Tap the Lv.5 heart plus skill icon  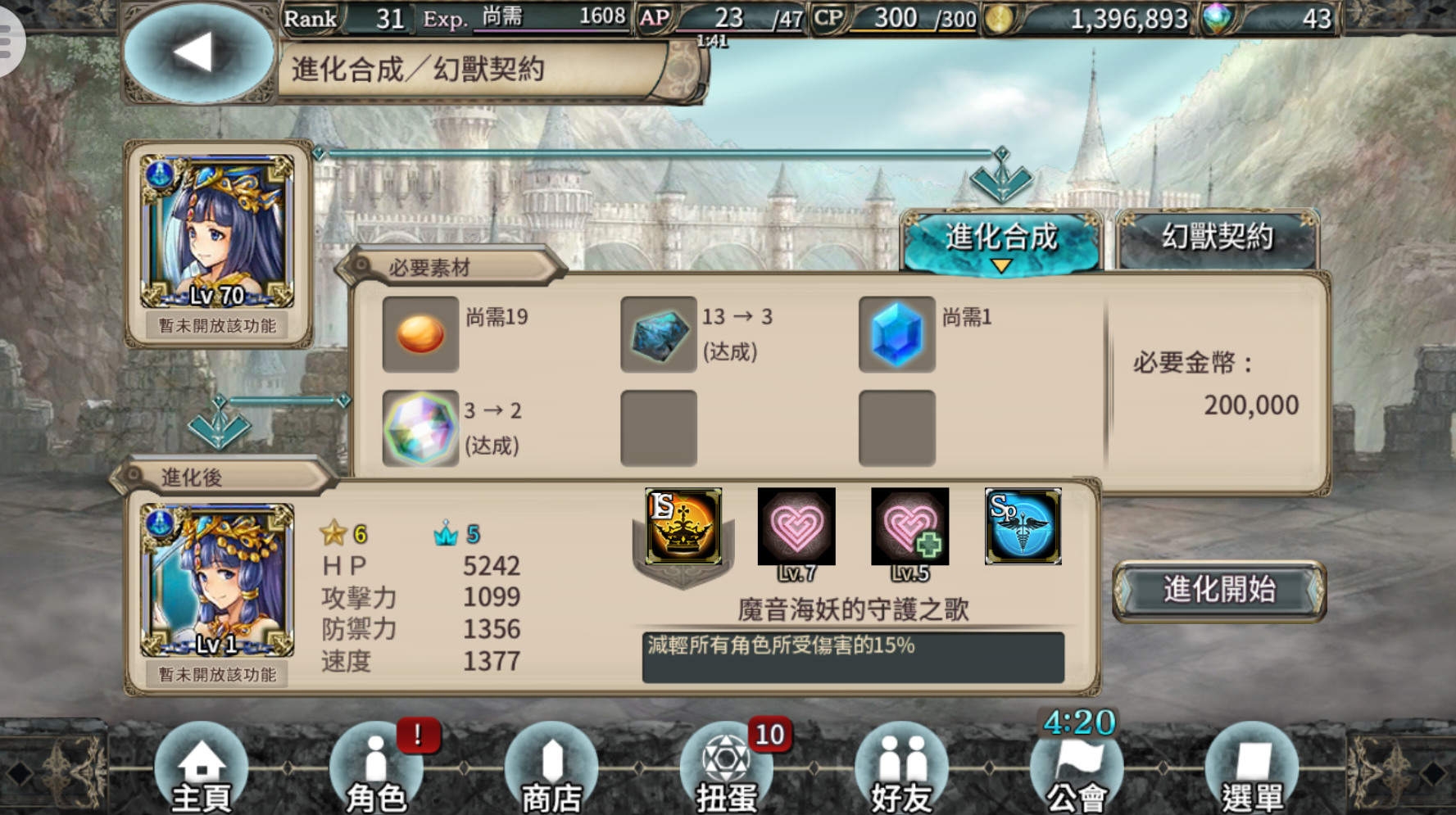pyautogui.click(x=909, y=527)
